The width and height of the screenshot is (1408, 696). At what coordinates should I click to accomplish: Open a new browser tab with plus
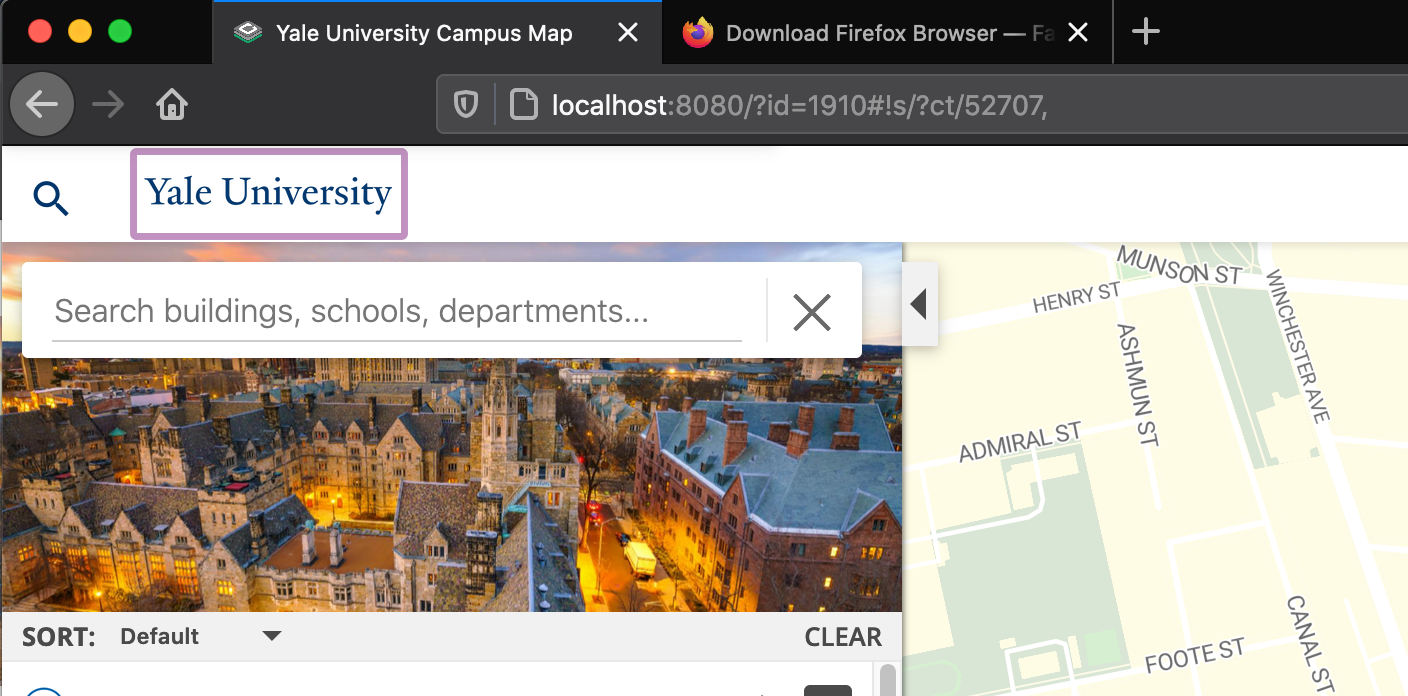pos(1145,33)
